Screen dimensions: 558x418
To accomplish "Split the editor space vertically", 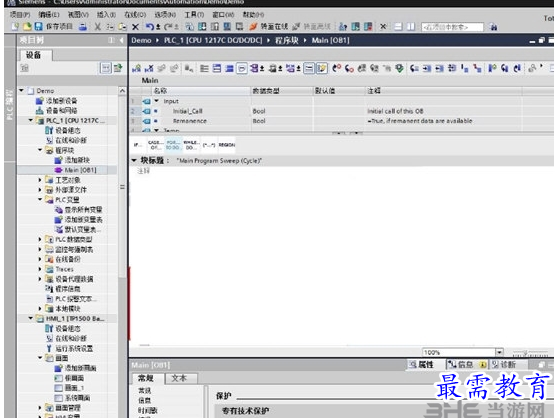I will point(411,27).
